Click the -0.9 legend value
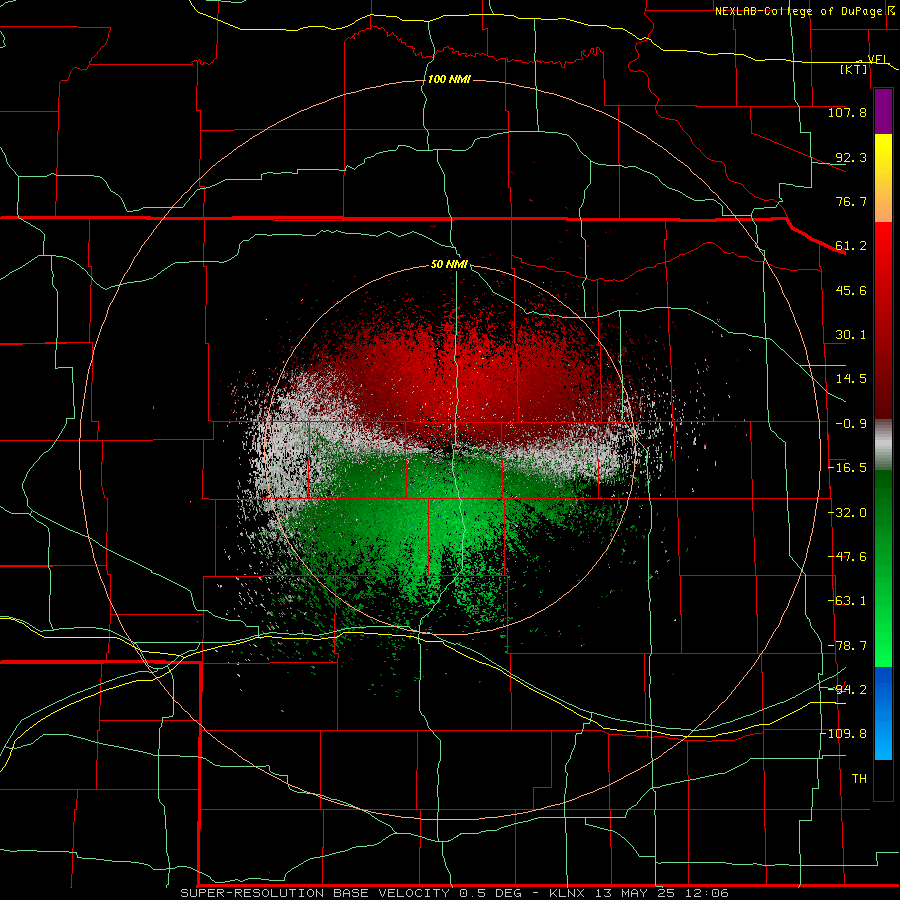The height and width of the screenshot is (900, 900). click(851, 424)
